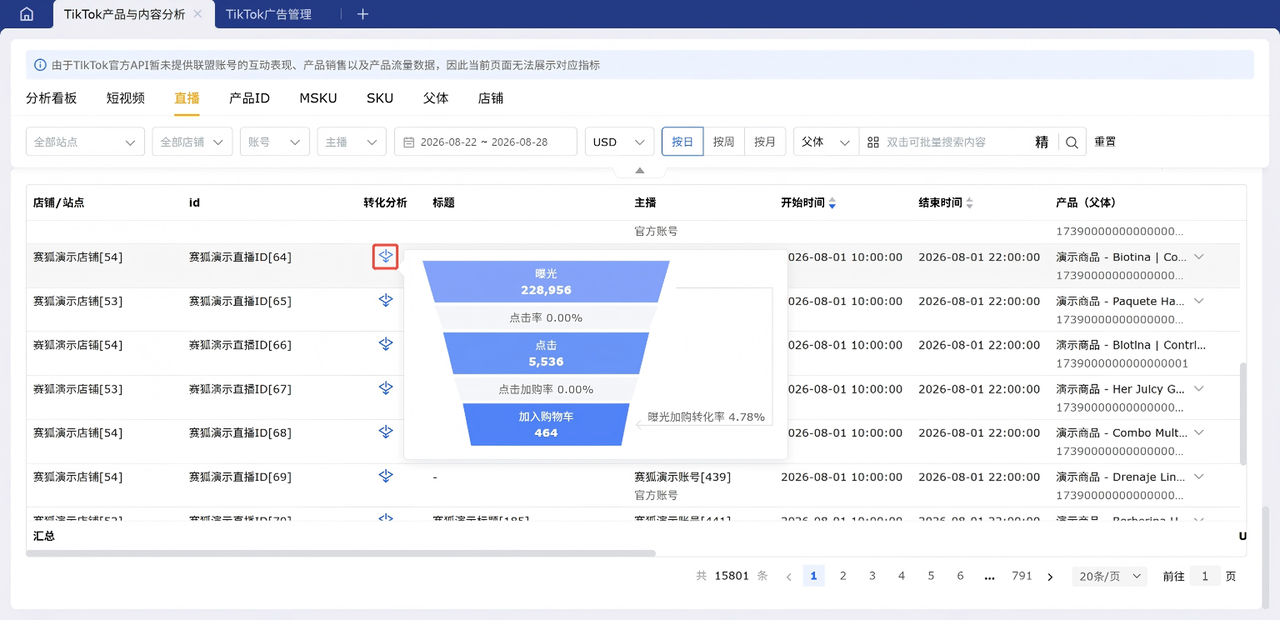Viewport: 1280px width, 620px height.
Task: Go to page 6
Action: click(960, 576)
